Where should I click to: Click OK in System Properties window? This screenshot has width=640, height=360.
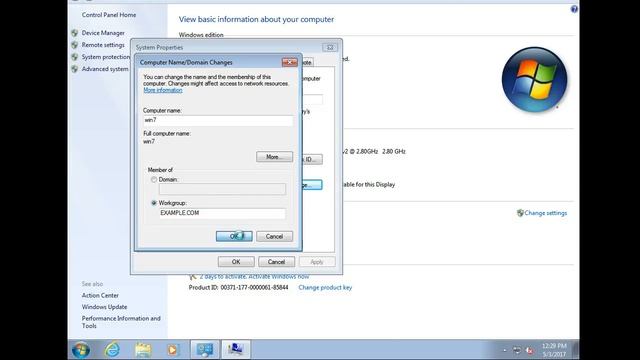click(236, 262)
